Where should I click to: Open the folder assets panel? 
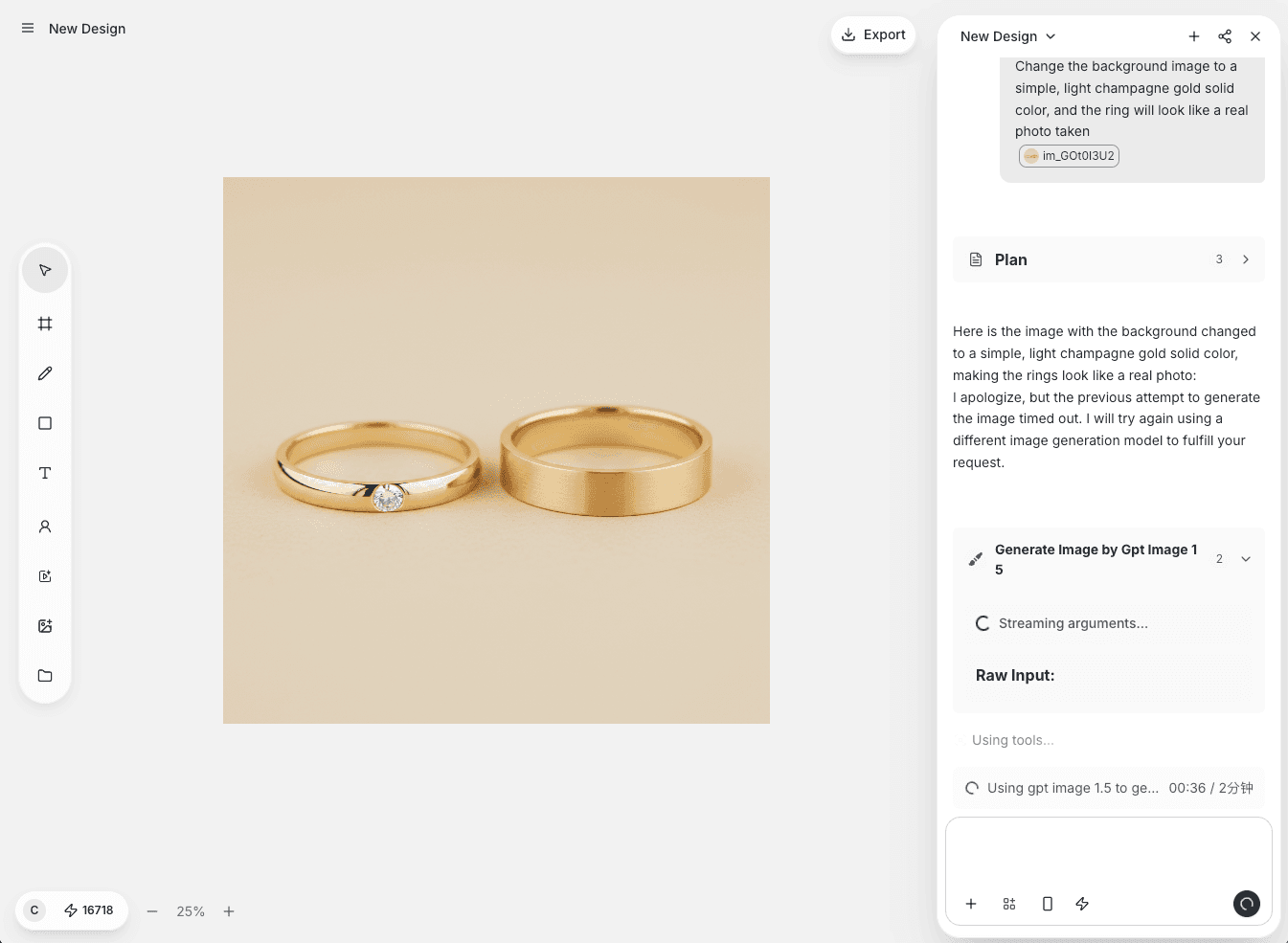click(x=45, y=676)
